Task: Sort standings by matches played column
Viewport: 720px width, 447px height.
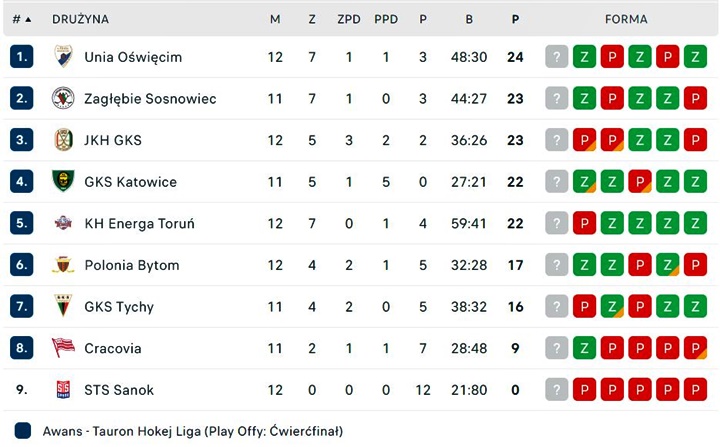Action: [x=275, y=19]
